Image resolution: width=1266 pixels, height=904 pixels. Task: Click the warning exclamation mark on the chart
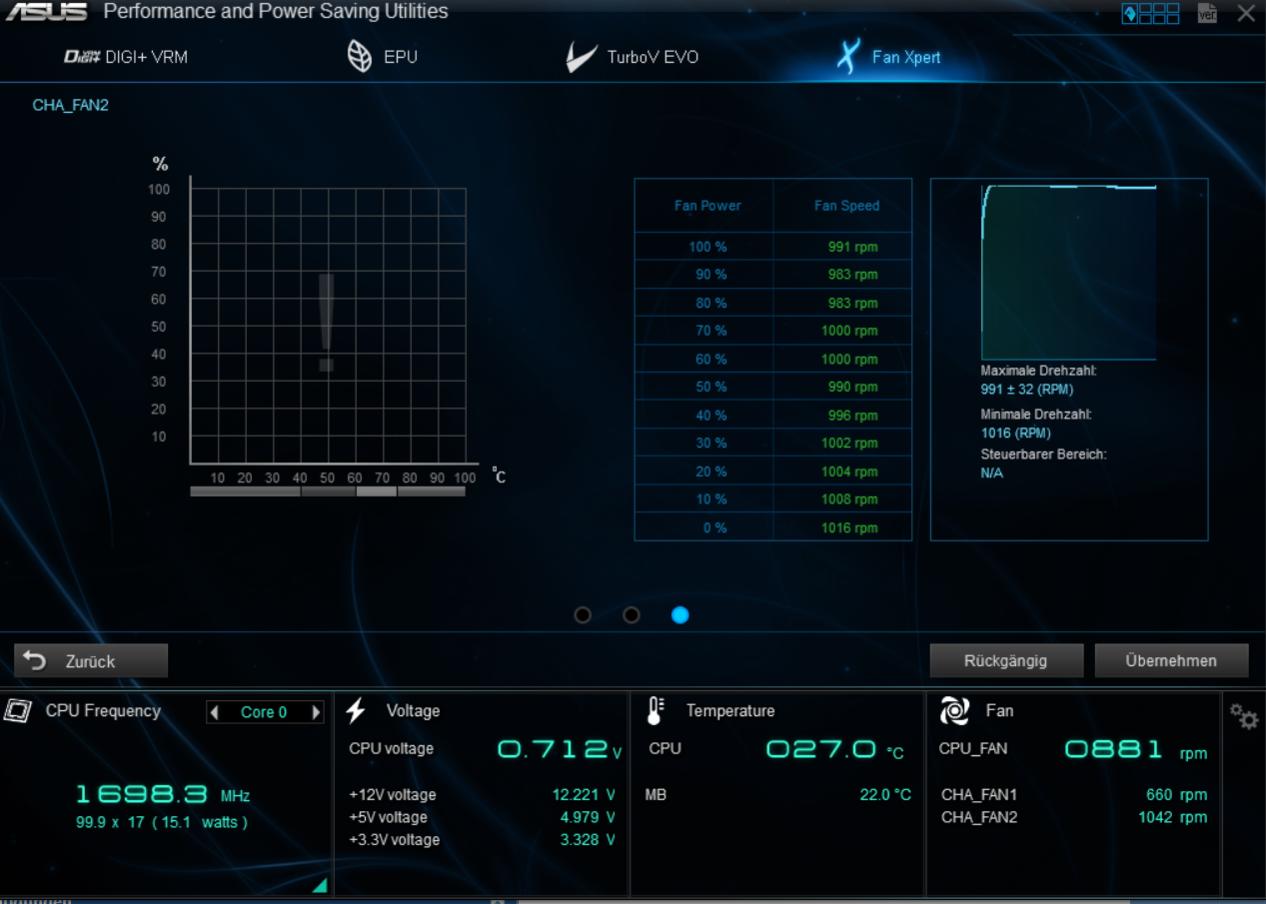tap(326, 322)
